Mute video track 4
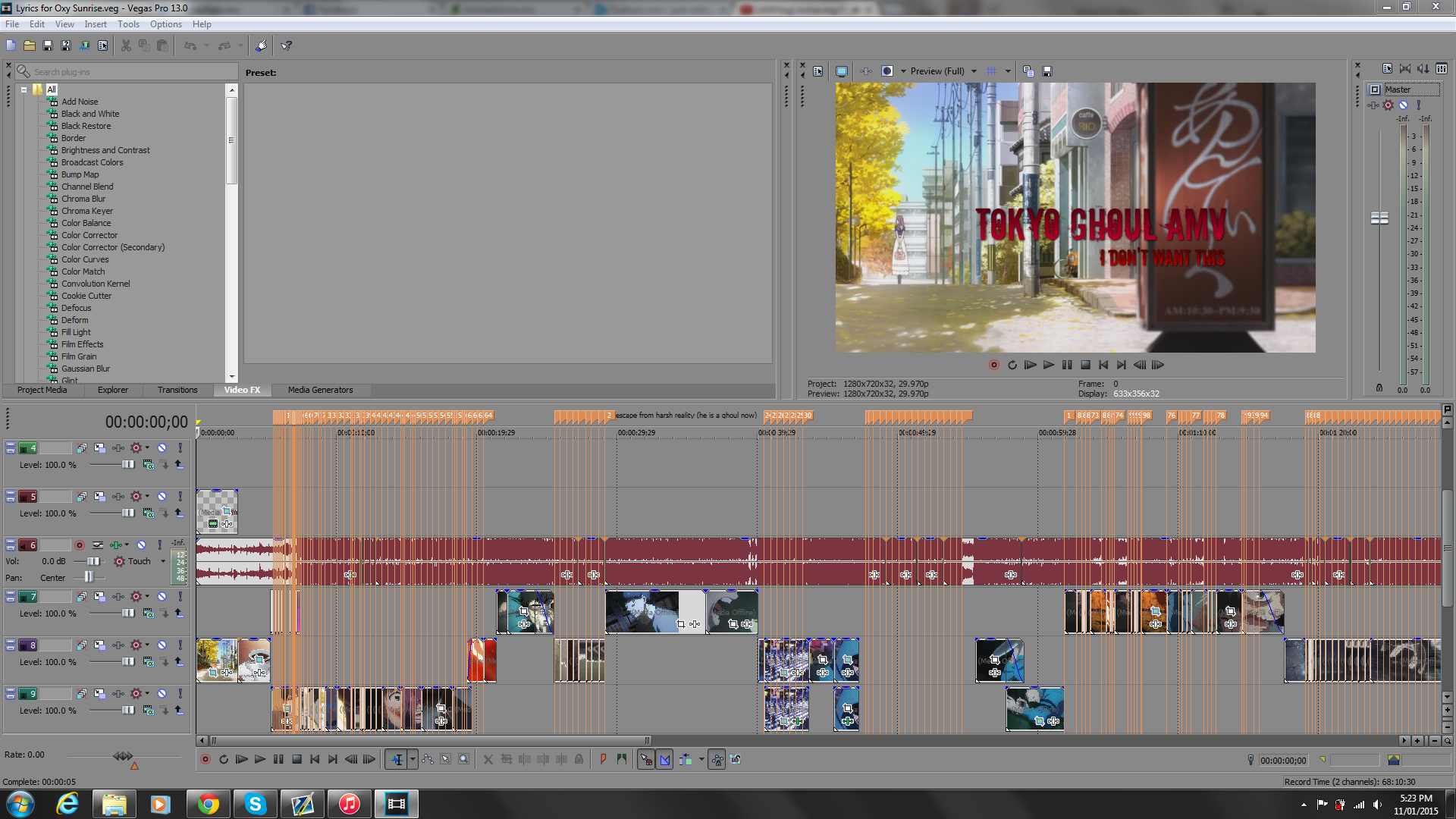 point(162,448)
